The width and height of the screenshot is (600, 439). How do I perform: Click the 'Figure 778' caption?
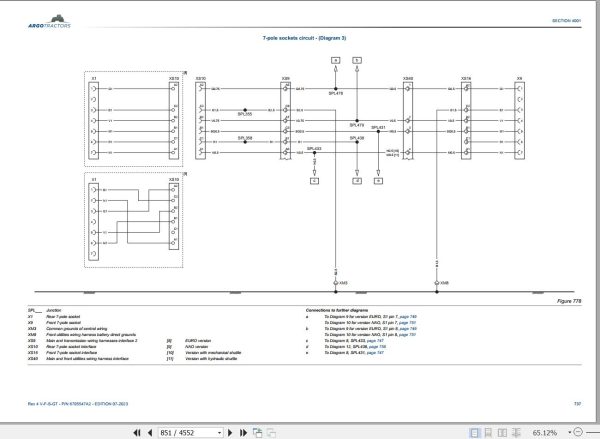point(569,301)
